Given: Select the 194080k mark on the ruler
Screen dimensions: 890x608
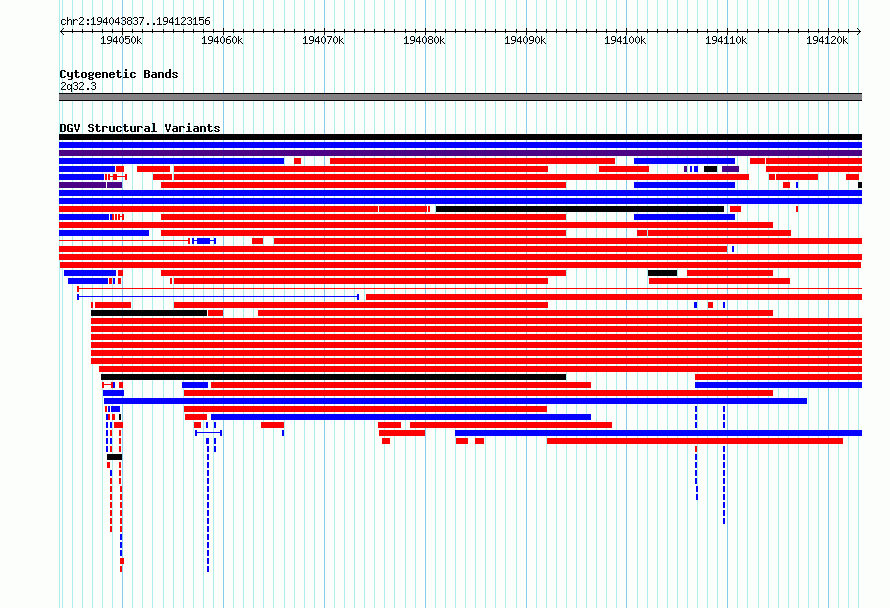Looking at the screenshot, I should (424, 40).
